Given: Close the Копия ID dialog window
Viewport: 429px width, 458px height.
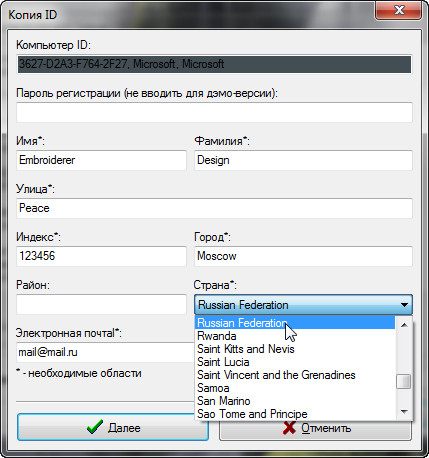Looking at the screenshot, I should pos(399,10).
